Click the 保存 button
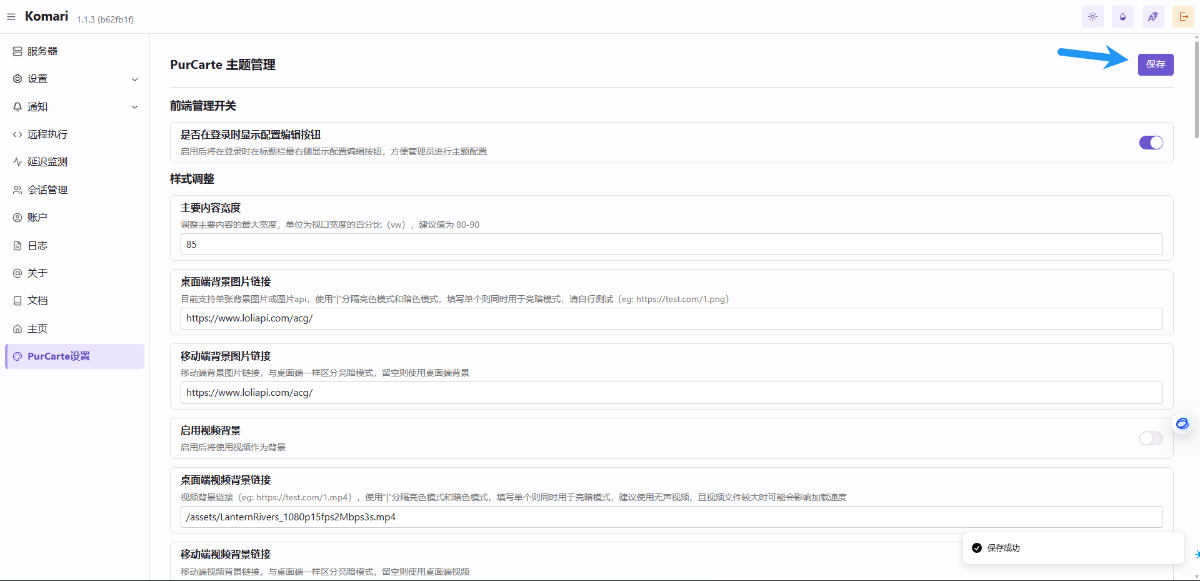The width and height of the screenshot is (1200, 581). point(1156,64)
